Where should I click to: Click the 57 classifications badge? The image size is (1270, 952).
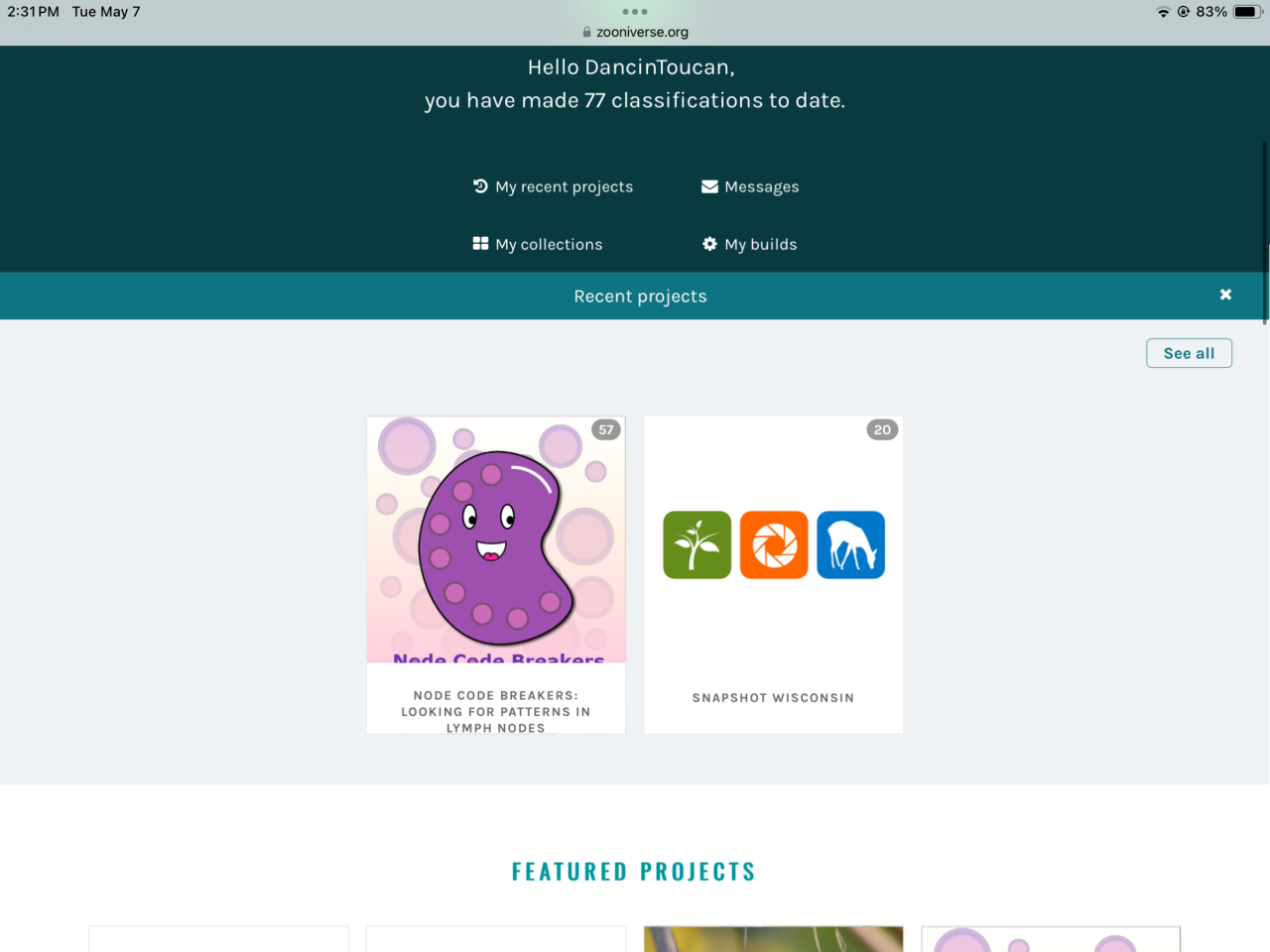pyautogui.click(x=606, y=429)
